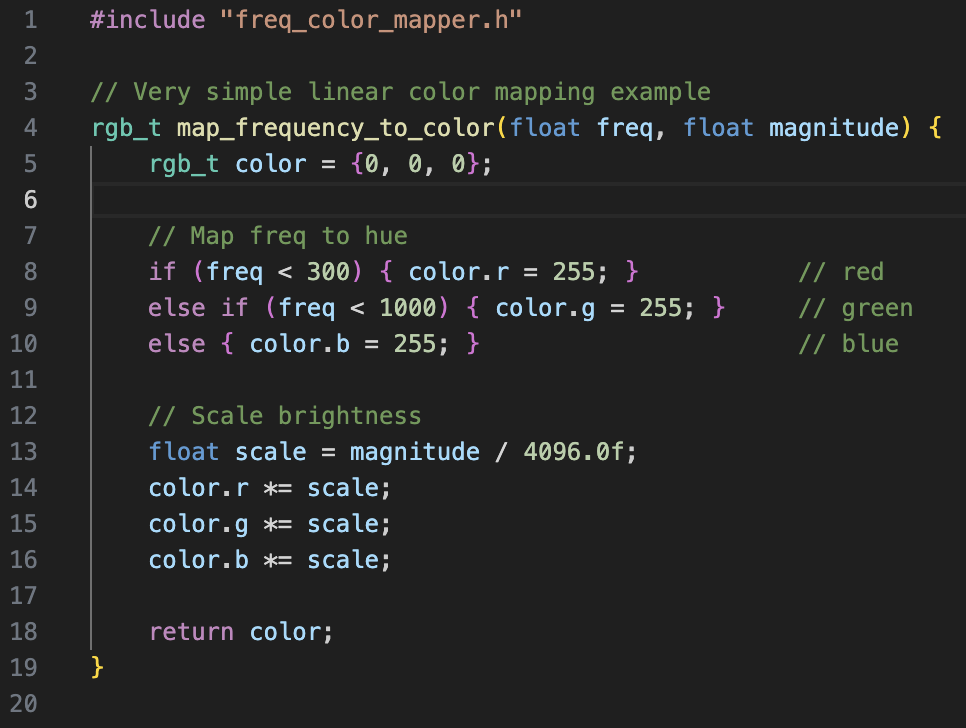Place cursor on the magnitude parameter in signature

click(834, 128)
